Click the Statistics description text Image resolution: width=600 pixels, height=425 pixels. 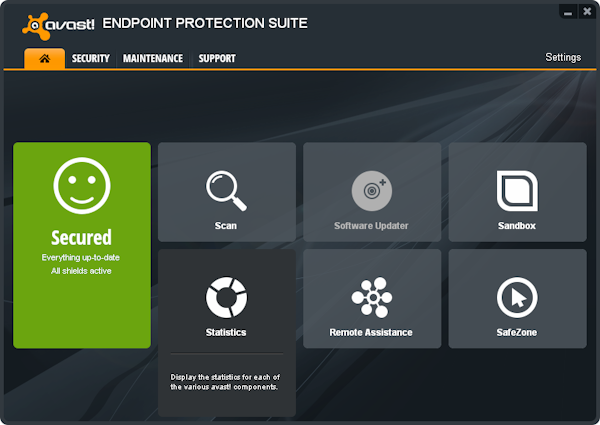(226, 381)
